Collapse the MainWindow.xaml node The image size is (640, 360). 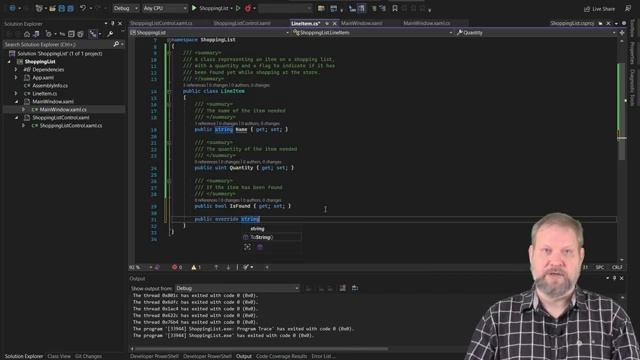click(16, 102)
